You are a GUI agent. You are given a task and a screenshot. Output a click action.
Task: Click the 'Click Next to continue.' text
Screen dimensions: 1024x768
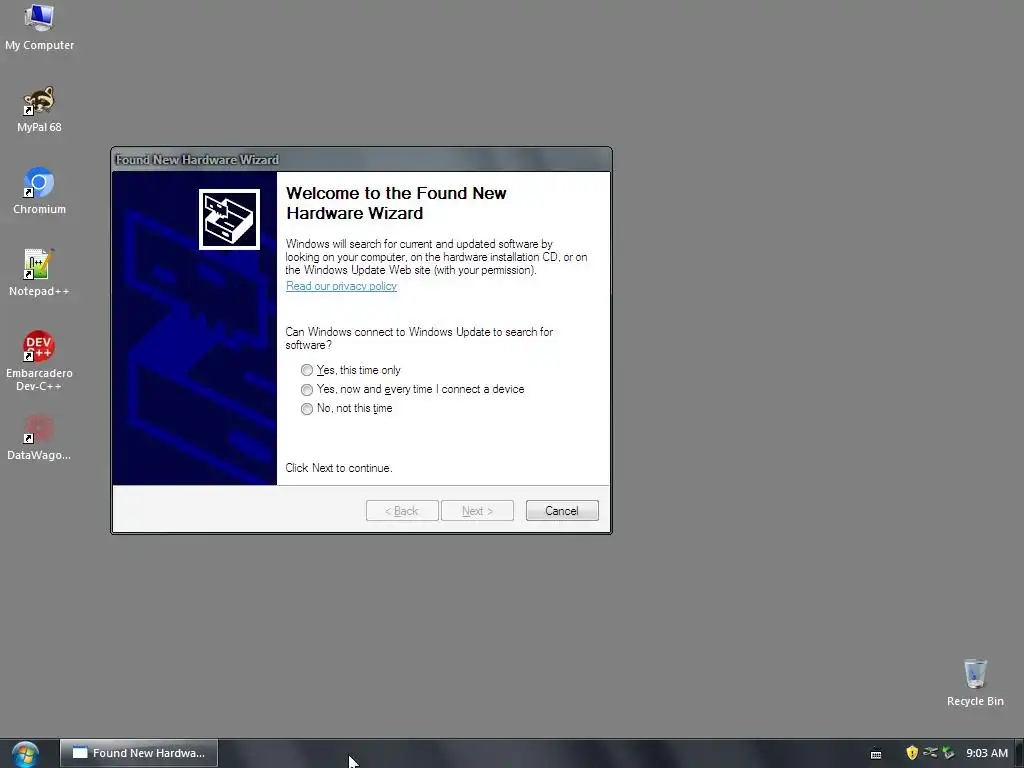click(x=338, y=468)
